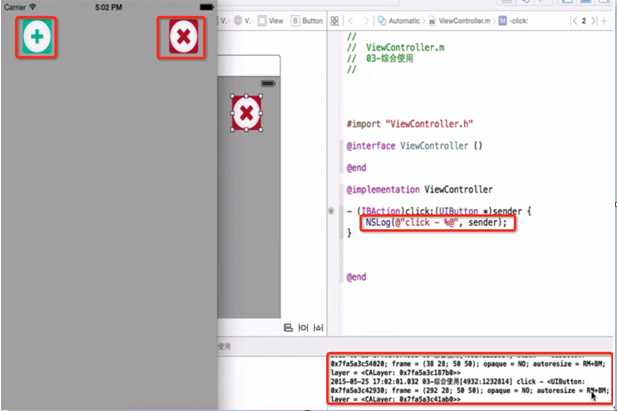617x411 pixels.
Task: Open the related items grid menu
Action: [334, 21]
